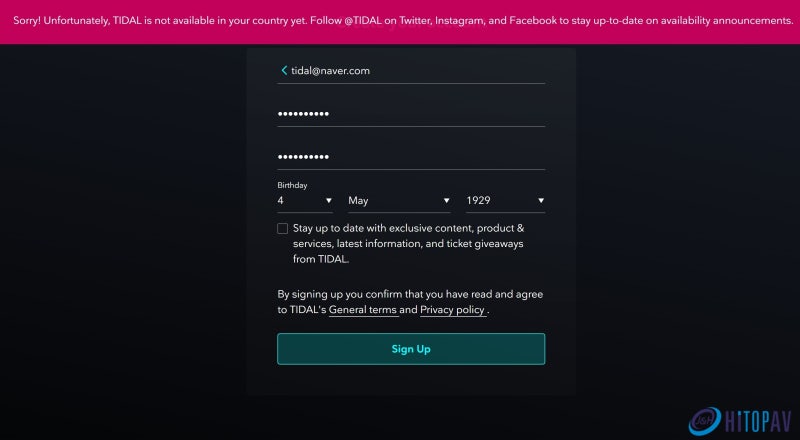800x440 pixels.
Task: Click the pink country unavailable banner
Action: pyautogui.click(x=400, y=21)
